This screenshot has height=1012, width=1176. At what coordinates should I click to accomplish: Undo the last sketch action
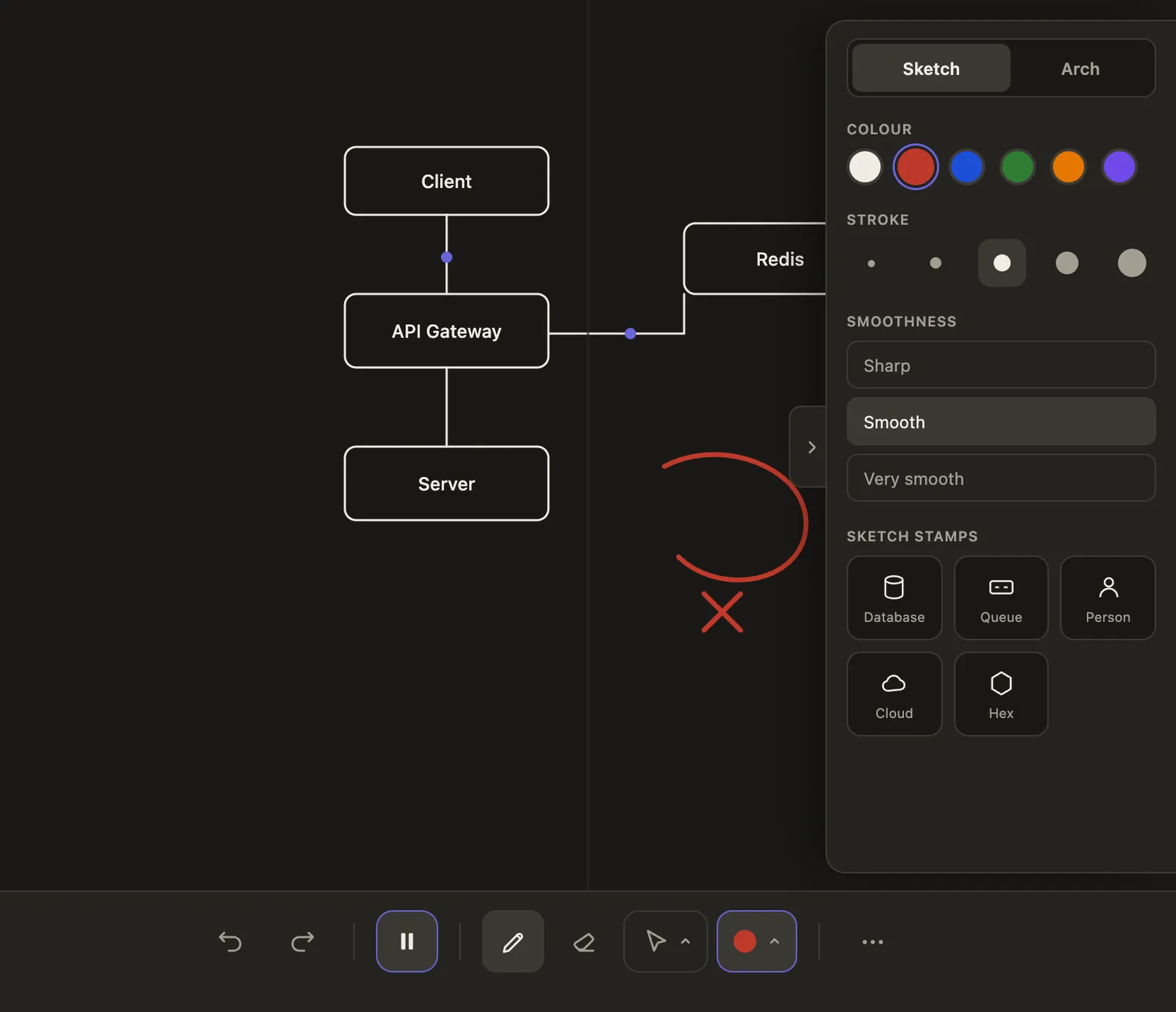point(230,941)
